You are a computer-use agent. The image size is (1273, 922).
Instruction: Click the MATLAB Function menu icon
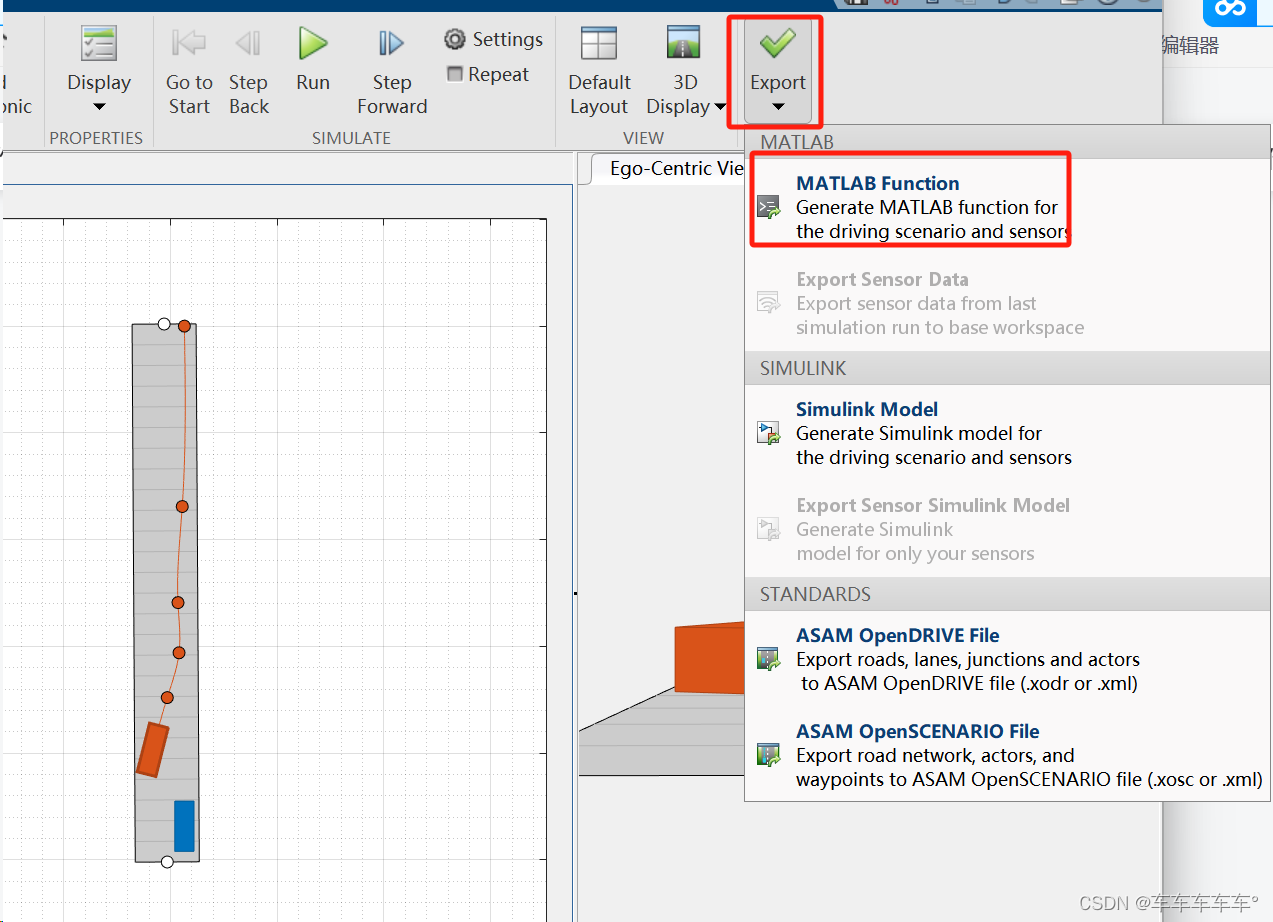point(768,208)
